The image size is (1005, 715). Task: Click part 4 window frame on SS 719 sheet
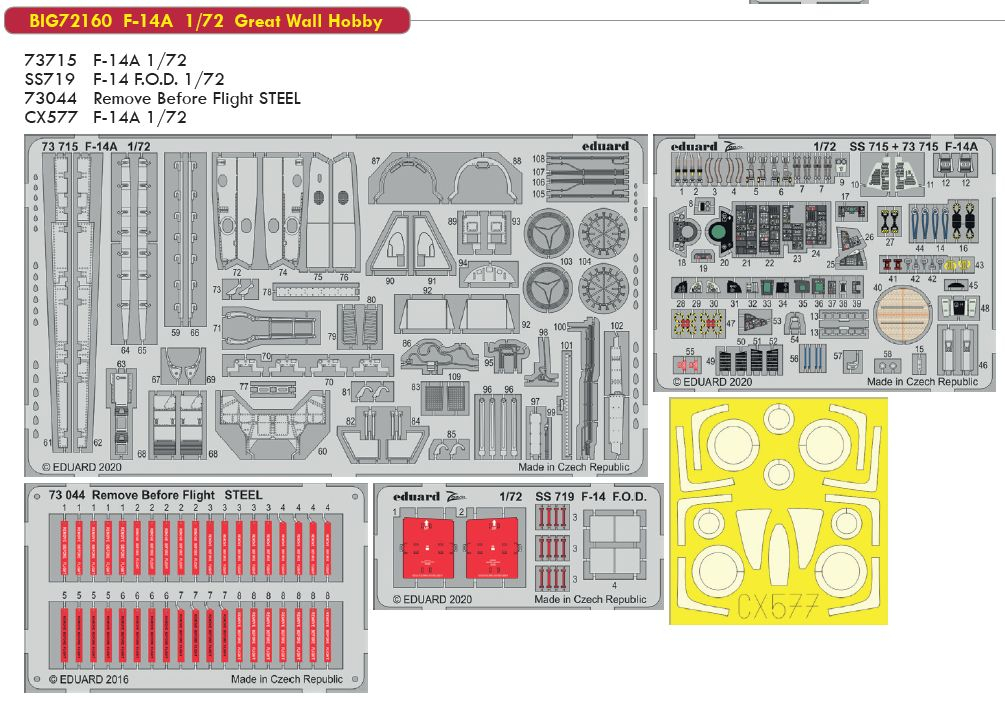613,545
